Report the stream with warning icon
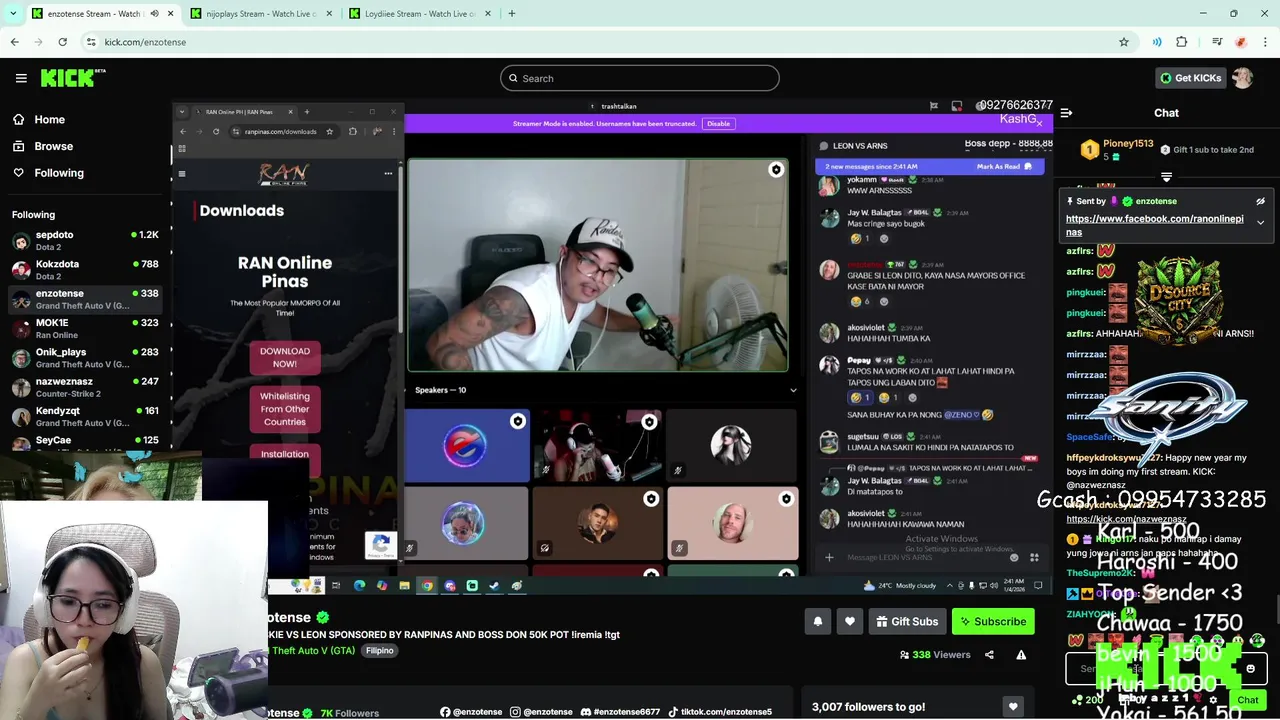Viewport: 1280px width, 720px height. 1021,655
